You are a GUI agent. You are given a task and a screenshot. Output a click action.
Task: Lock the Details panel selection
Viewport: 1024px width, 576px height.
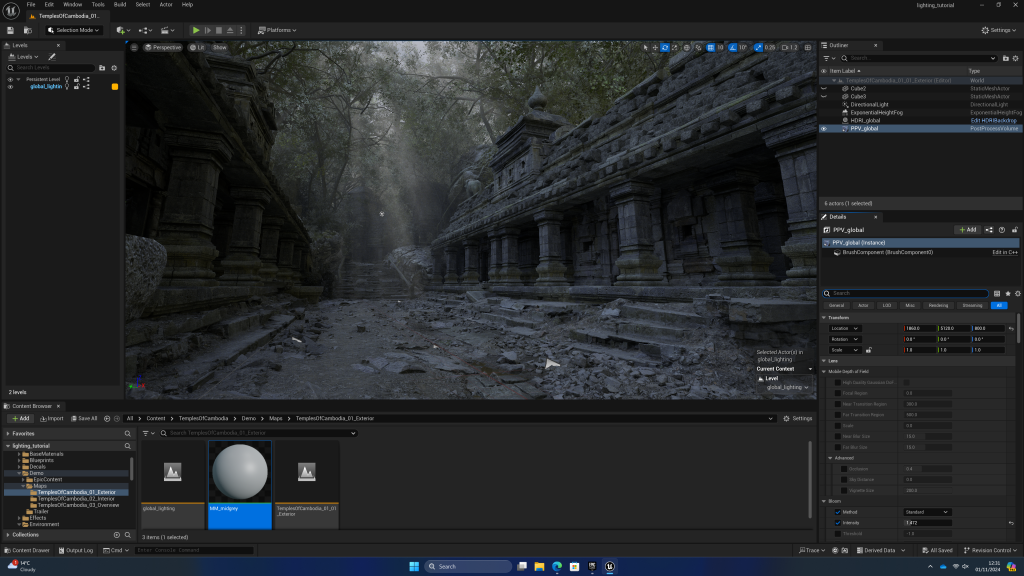[x=1015, y=230]
